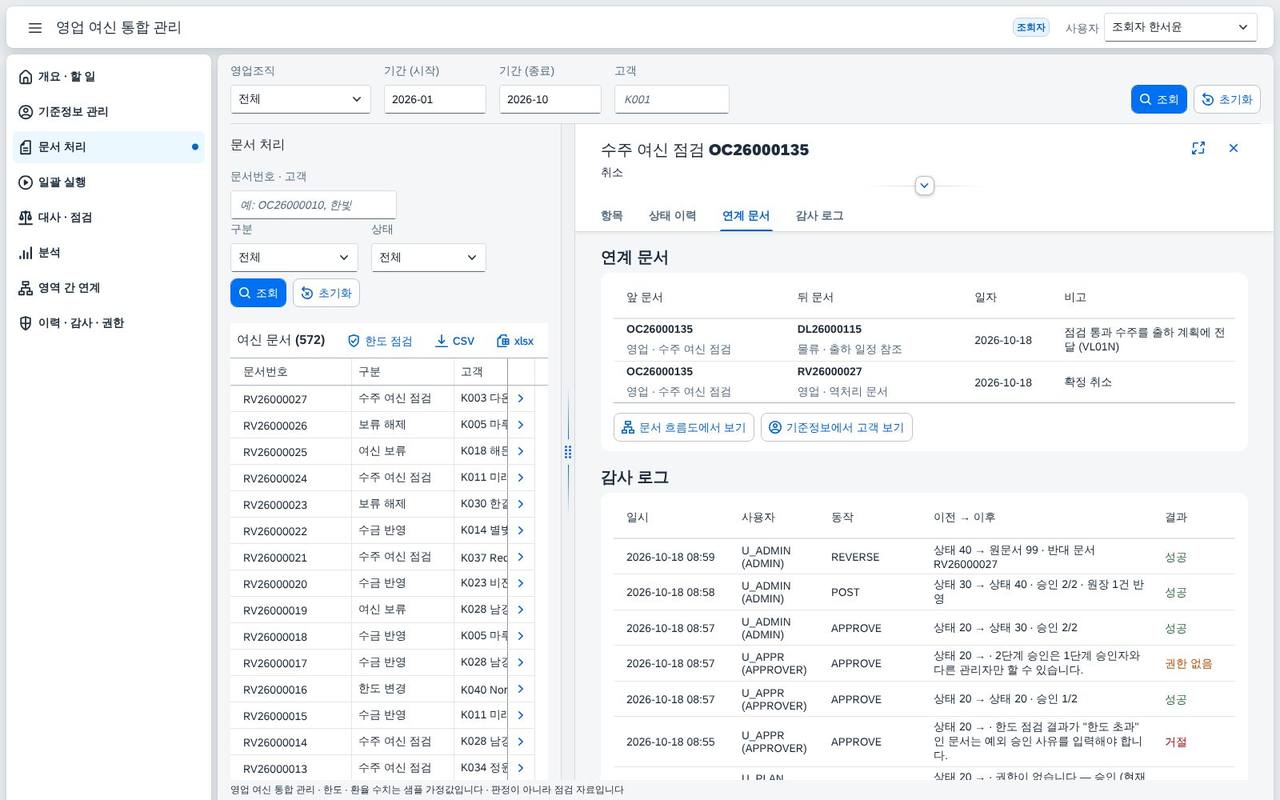Open the hamburger navigation menu

(35, 28)
